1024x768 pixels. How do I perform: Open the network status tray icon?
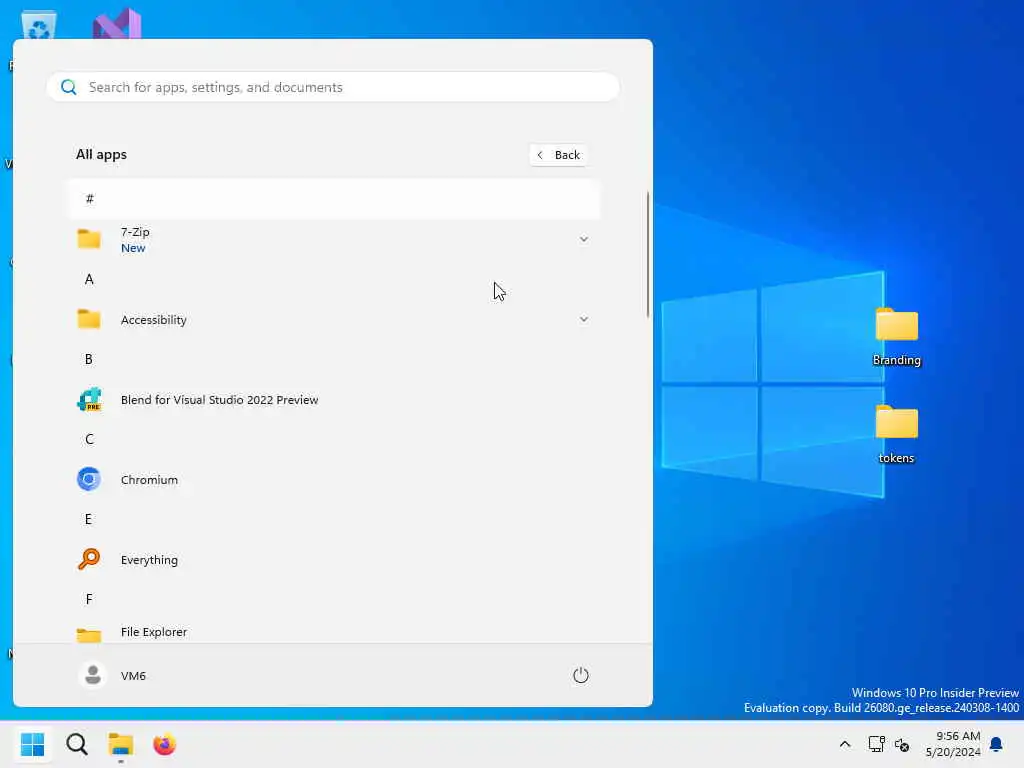[876, 744]
